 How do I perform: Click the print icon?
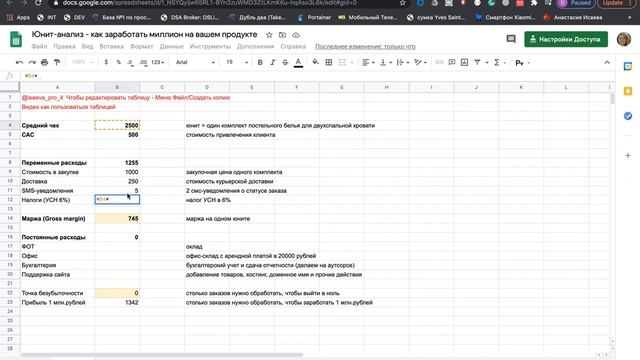(x=44, y=62)
